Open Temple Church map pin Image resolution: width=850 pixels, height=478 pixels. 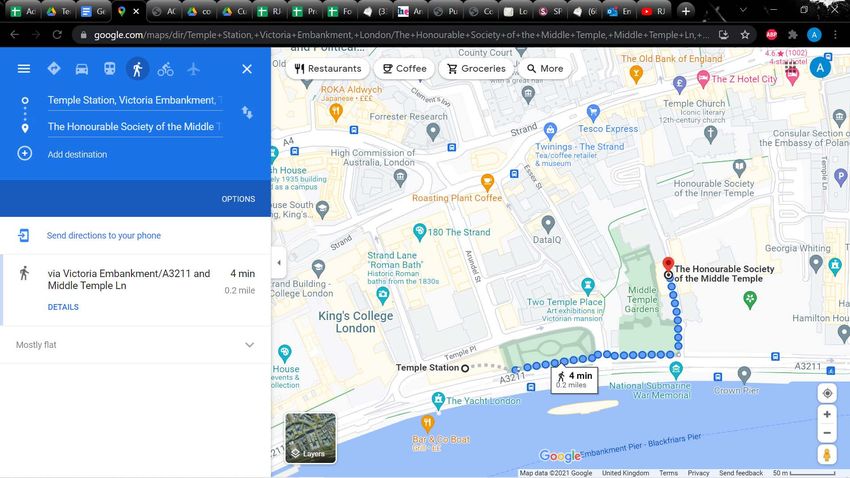tap(711, 133)
